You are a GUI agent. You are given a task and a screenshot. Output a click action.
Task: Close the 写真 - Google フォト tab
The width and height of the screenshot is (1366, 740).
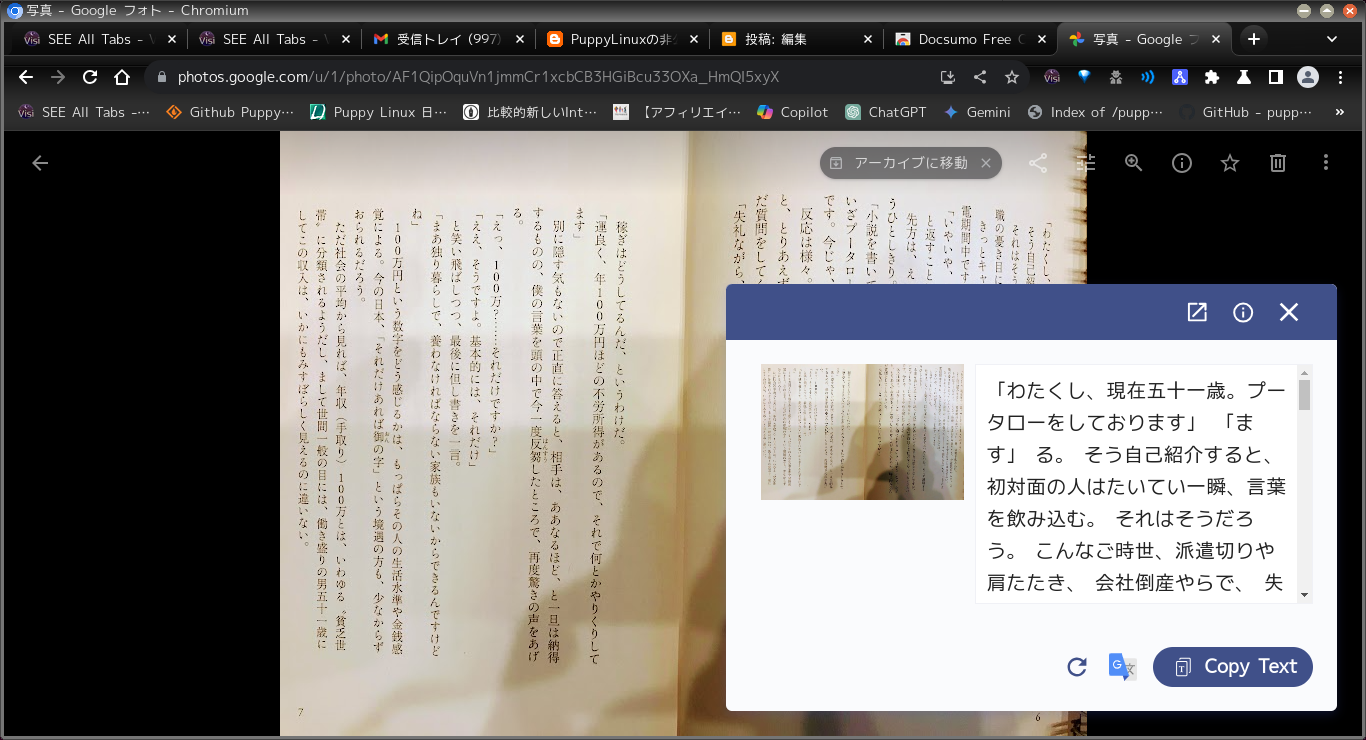click(1216, 39)
